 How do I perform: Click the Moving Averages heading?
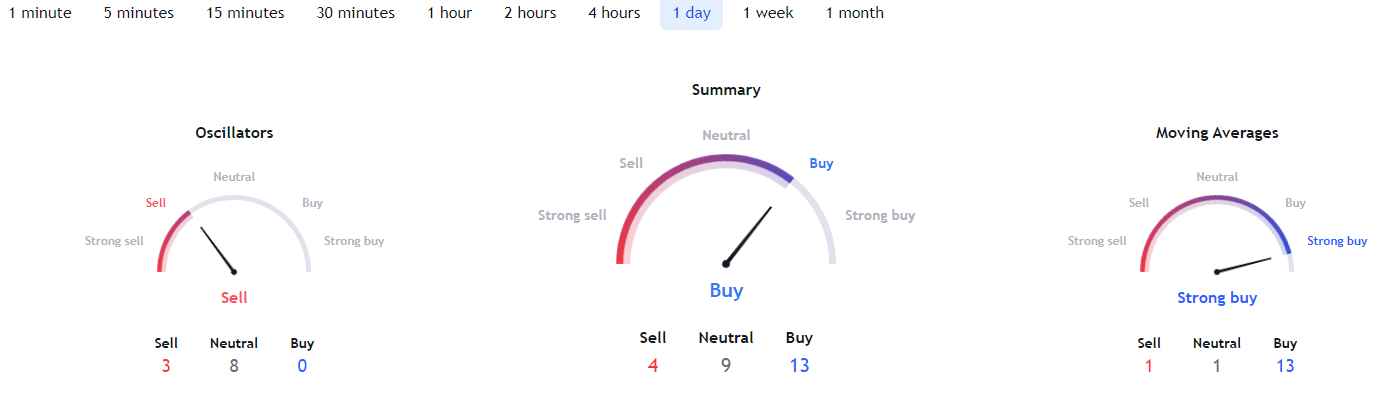point(1217,132)
